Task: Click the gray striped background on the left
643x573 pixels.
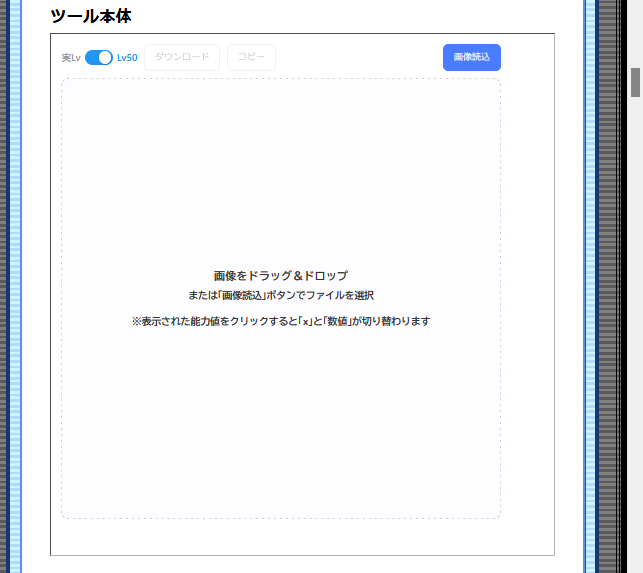Action: pos(3,300)
